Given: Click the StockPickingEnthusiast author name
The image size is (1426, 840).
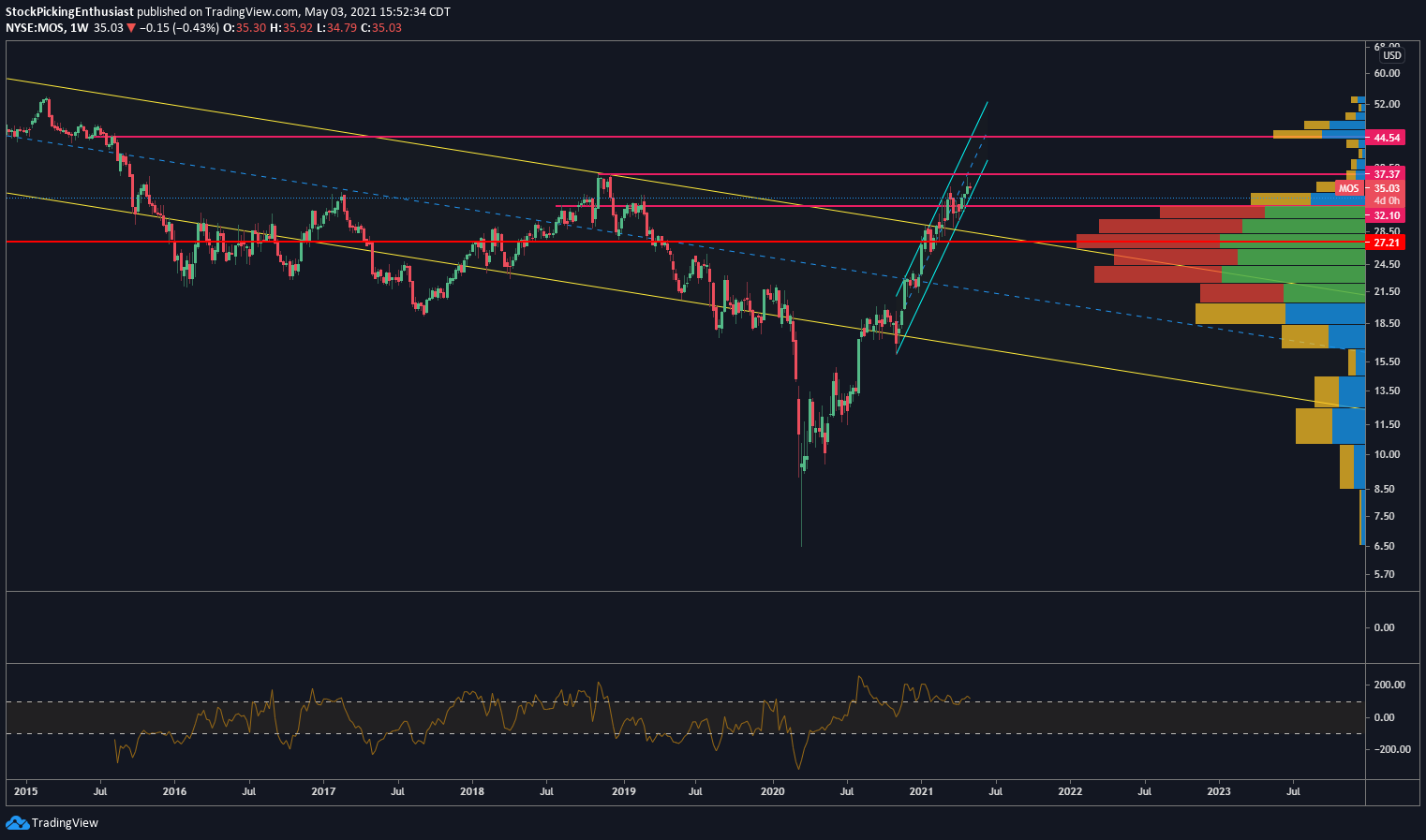Looking at the screenshot, I should 69,12.
